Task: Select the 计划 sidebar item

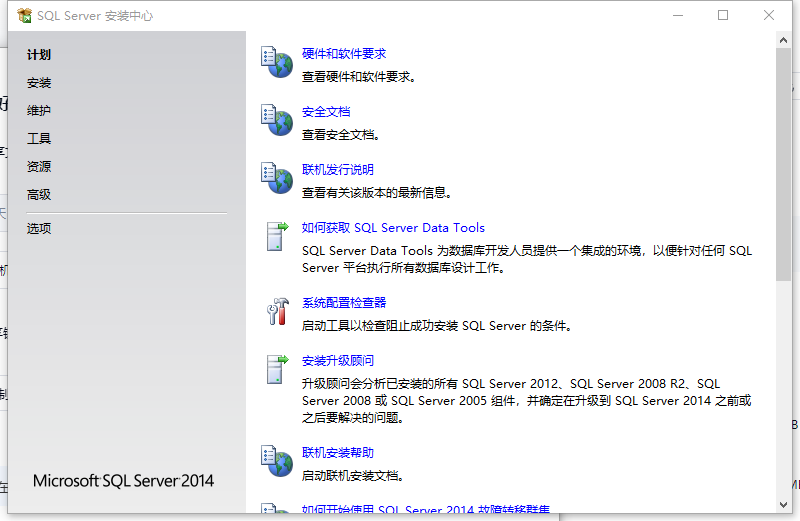Action: [x=39, y=55]
